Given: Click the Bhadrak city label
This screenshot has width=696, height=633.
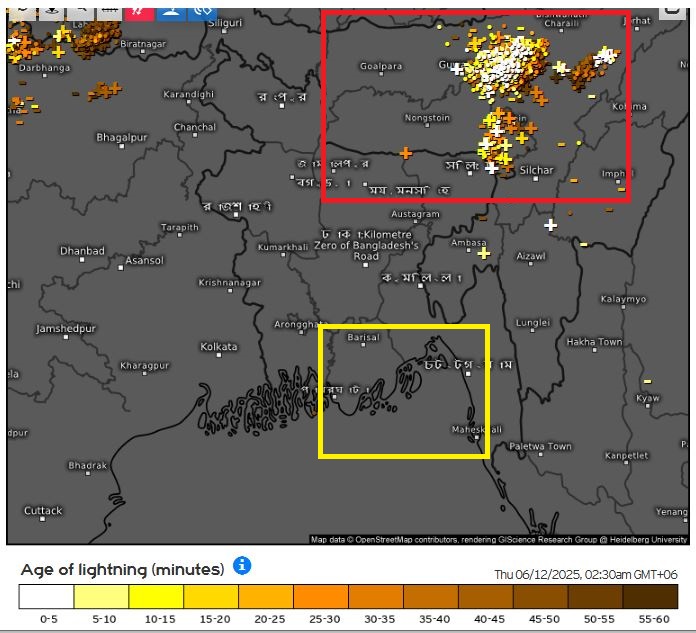Looking at the screenshot, I should point(87,465).
